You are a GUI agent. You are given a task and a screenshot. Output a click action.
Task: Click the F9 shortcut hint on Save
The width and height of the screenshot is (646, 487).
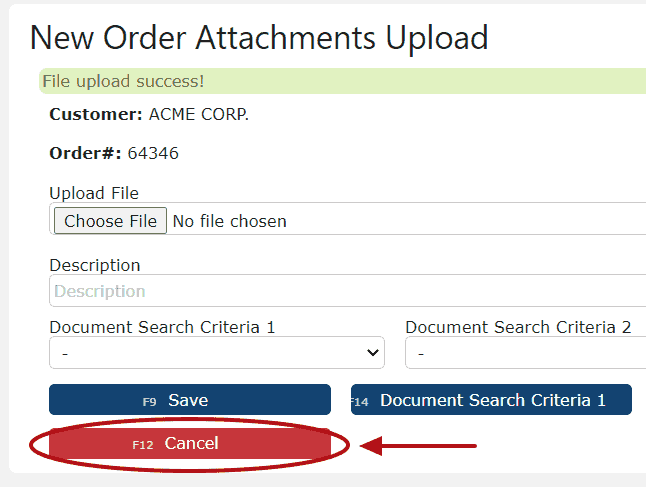click(149, 402)
